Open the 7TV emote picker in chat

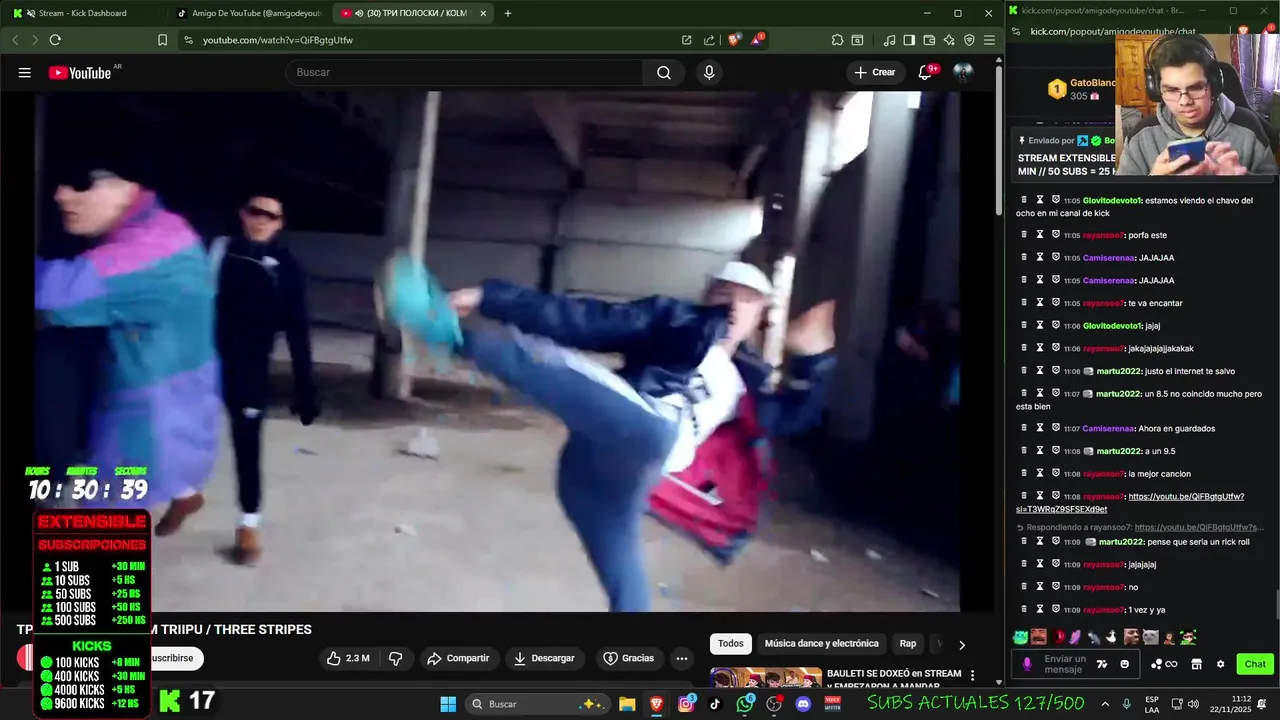point(1102,664)
